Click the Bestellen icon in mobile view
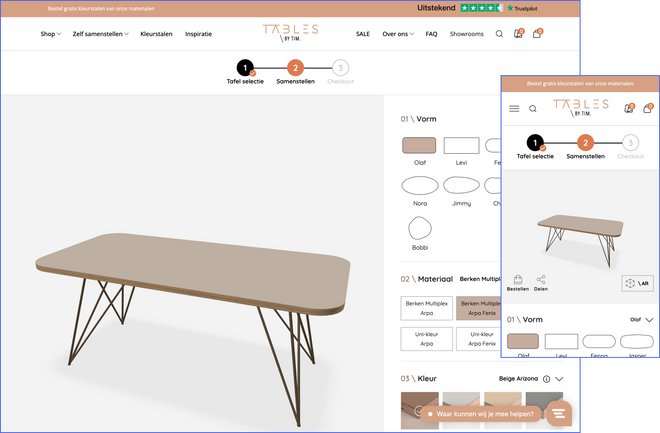This screenshot has width=660, height=433. tap(518, 283)
